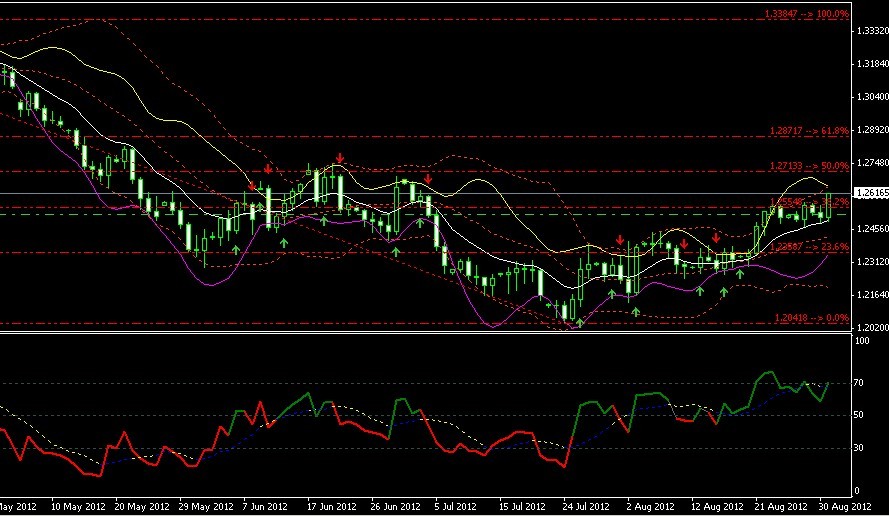Screen dimensions: 889x517
Task: Click the 17 Jun 2012 date label
Action: (x=332, y=507)
